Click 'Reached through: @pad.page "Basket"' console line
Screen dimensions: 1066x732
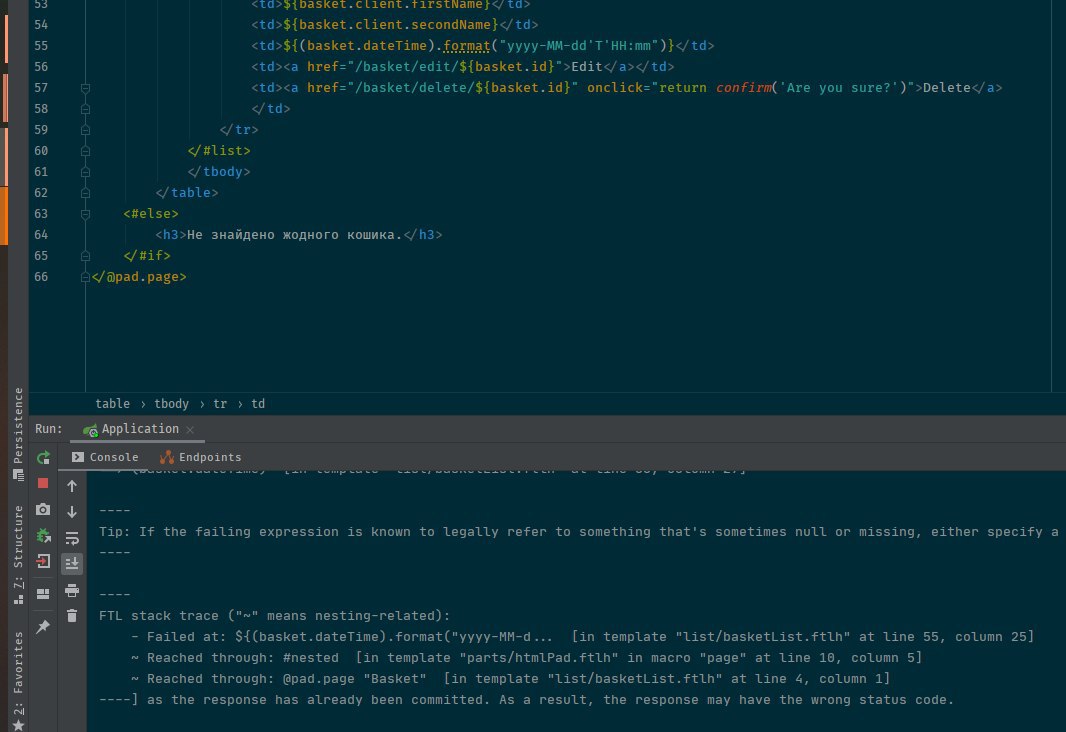coord(510,679)
